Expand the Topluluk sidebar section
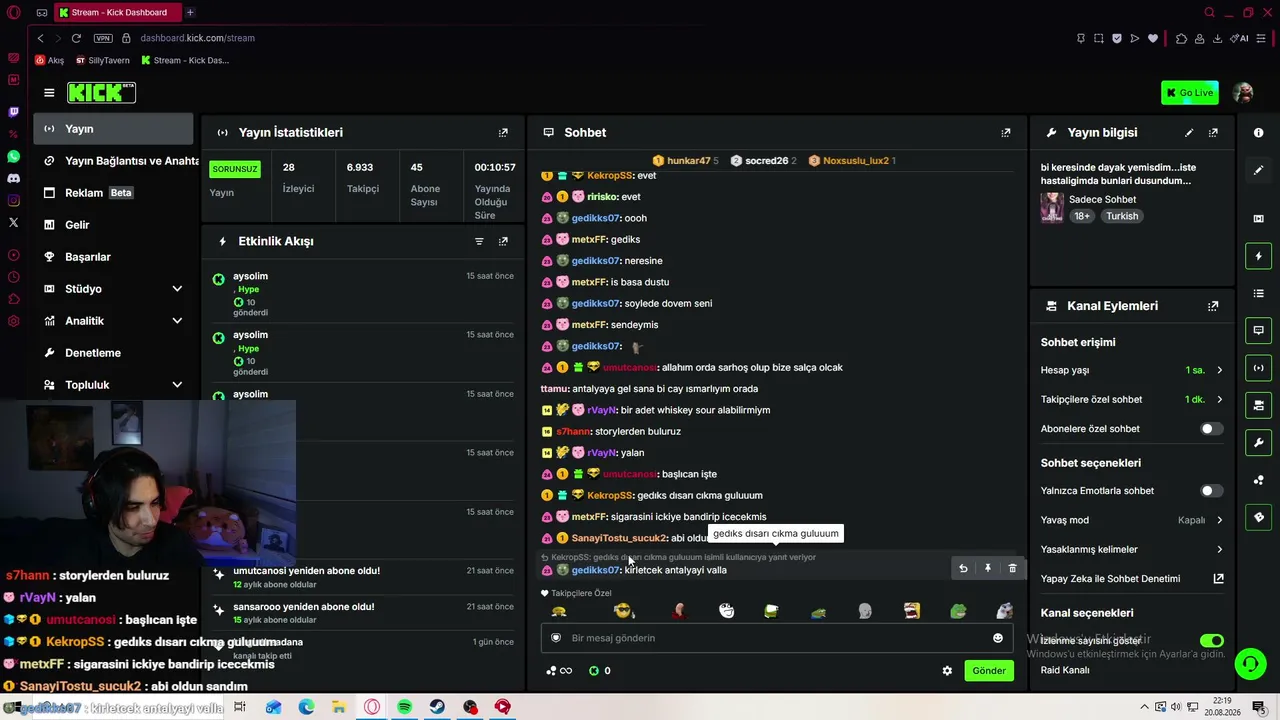Screen dimensions: 1280x720 pos(177,385)
